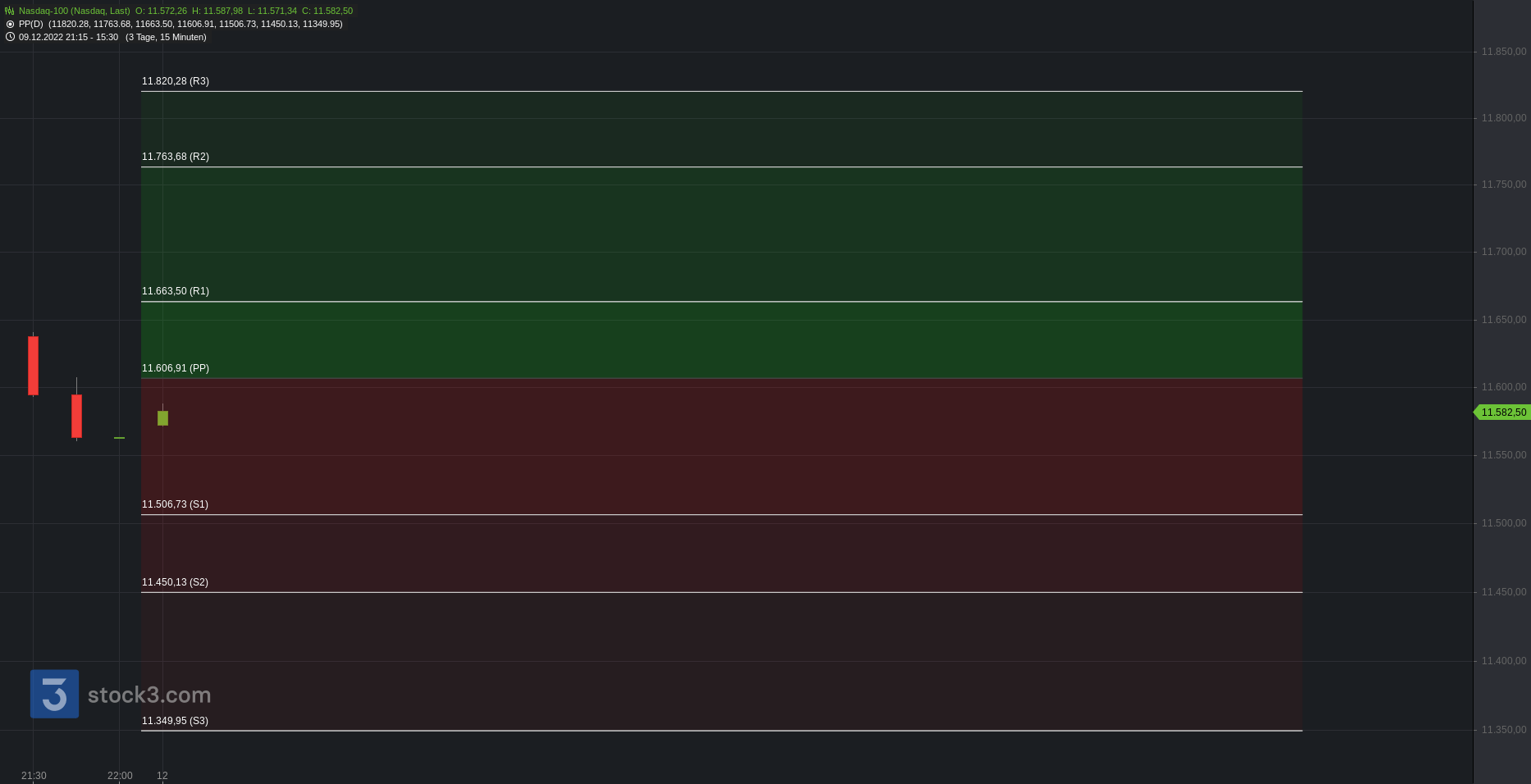This screenshot has width=1531, height=784.
Task: Click the clock icon beside date range
Action: point(10,37)
